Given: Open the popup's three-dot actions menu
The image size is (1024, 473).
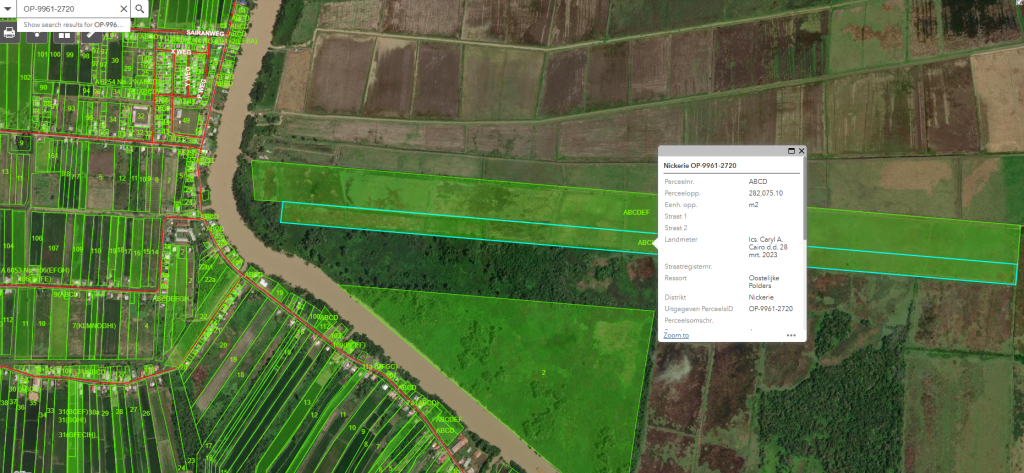Looking at the screenshot, I should click(791, 335).
